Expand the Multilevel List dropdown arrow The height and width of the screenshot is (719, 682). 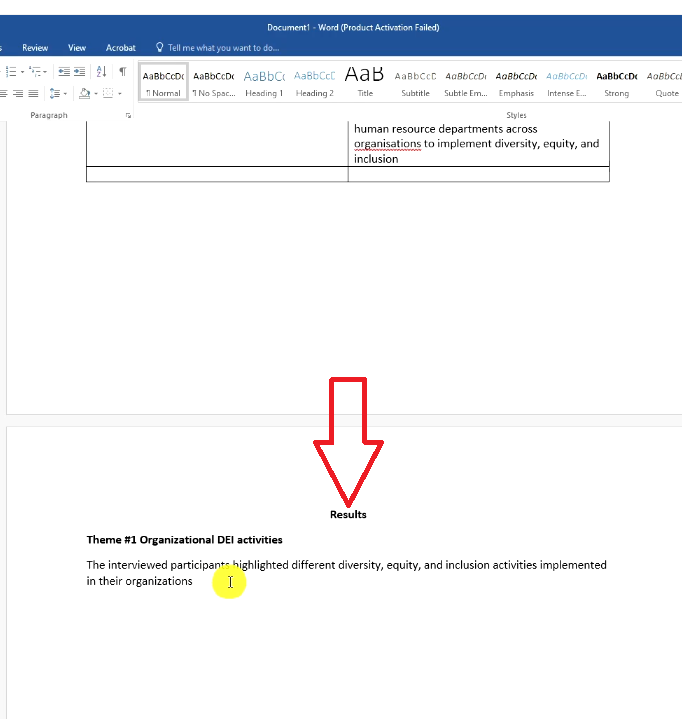[45, 72]
